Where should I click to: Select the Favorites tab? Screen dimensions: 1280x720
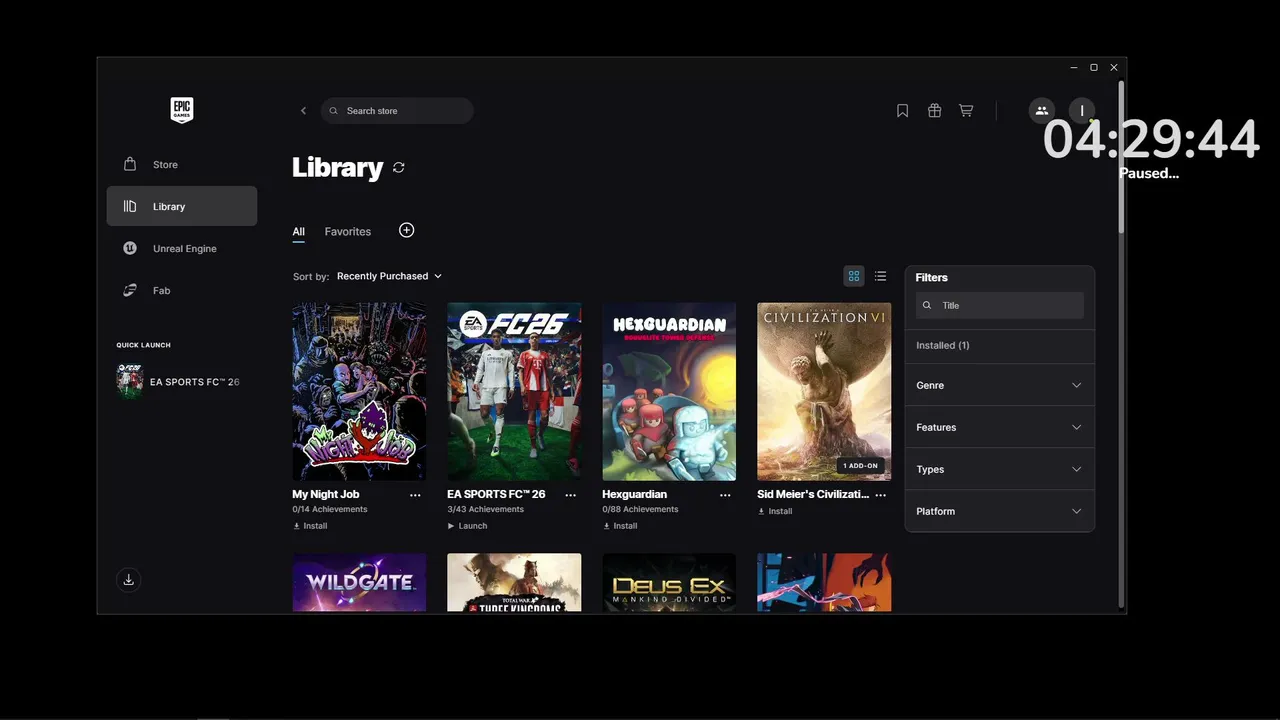coord(348,232)
